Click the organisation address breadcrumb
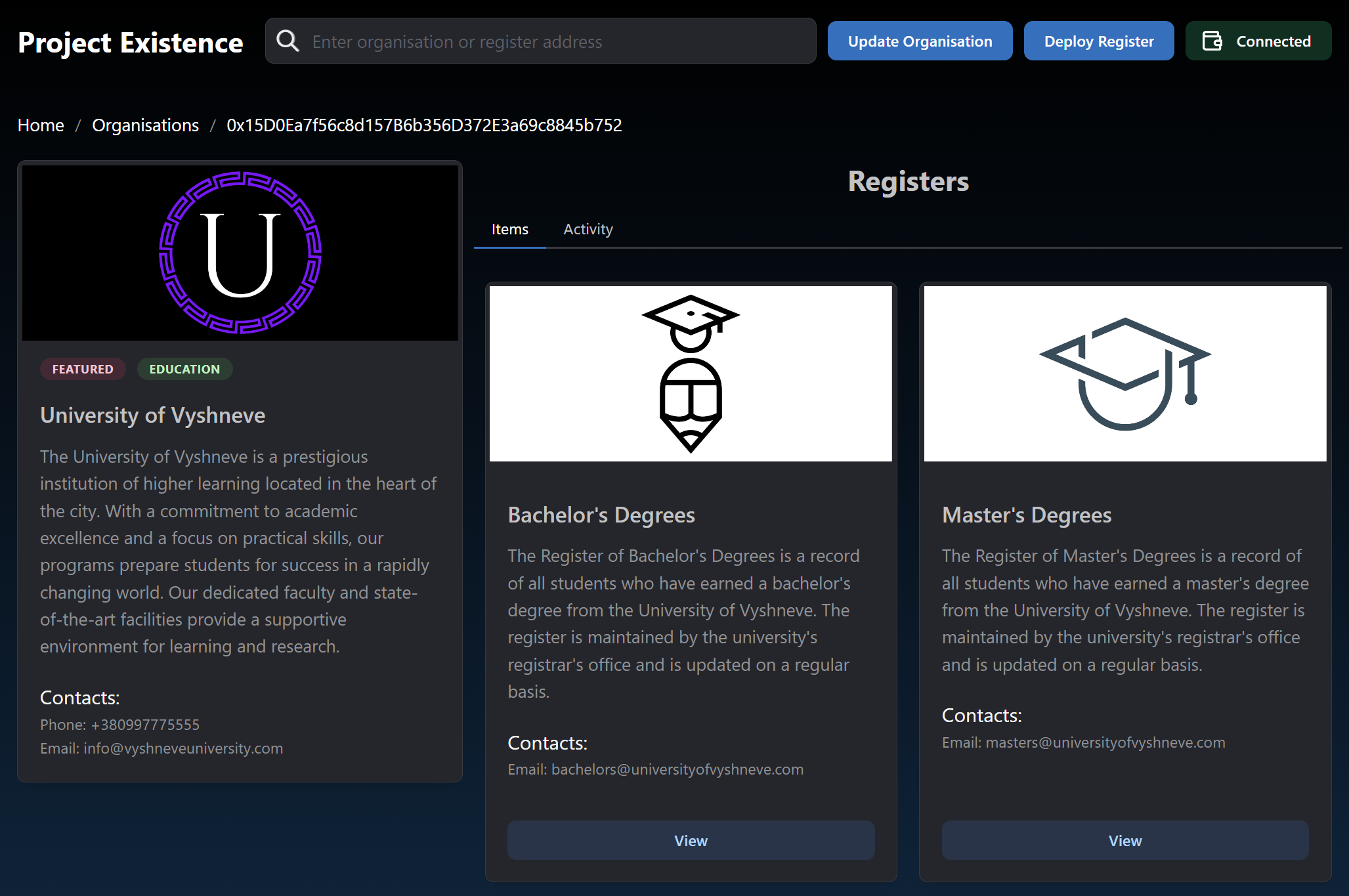This screenshot has width=1349, height=896. coord(424,125)
